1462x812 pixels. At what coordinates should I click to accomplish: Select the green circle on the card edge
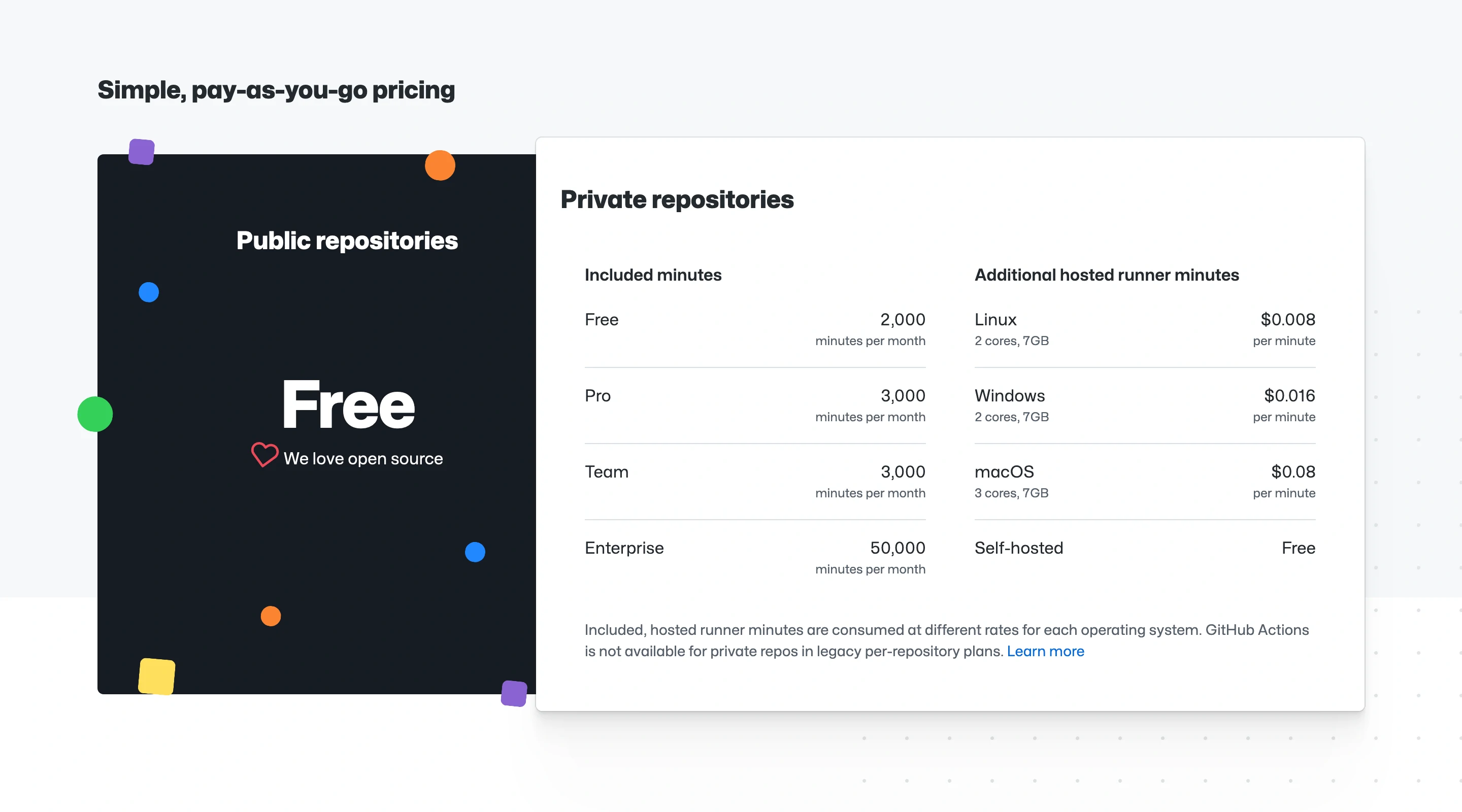[x=95, y=414]
